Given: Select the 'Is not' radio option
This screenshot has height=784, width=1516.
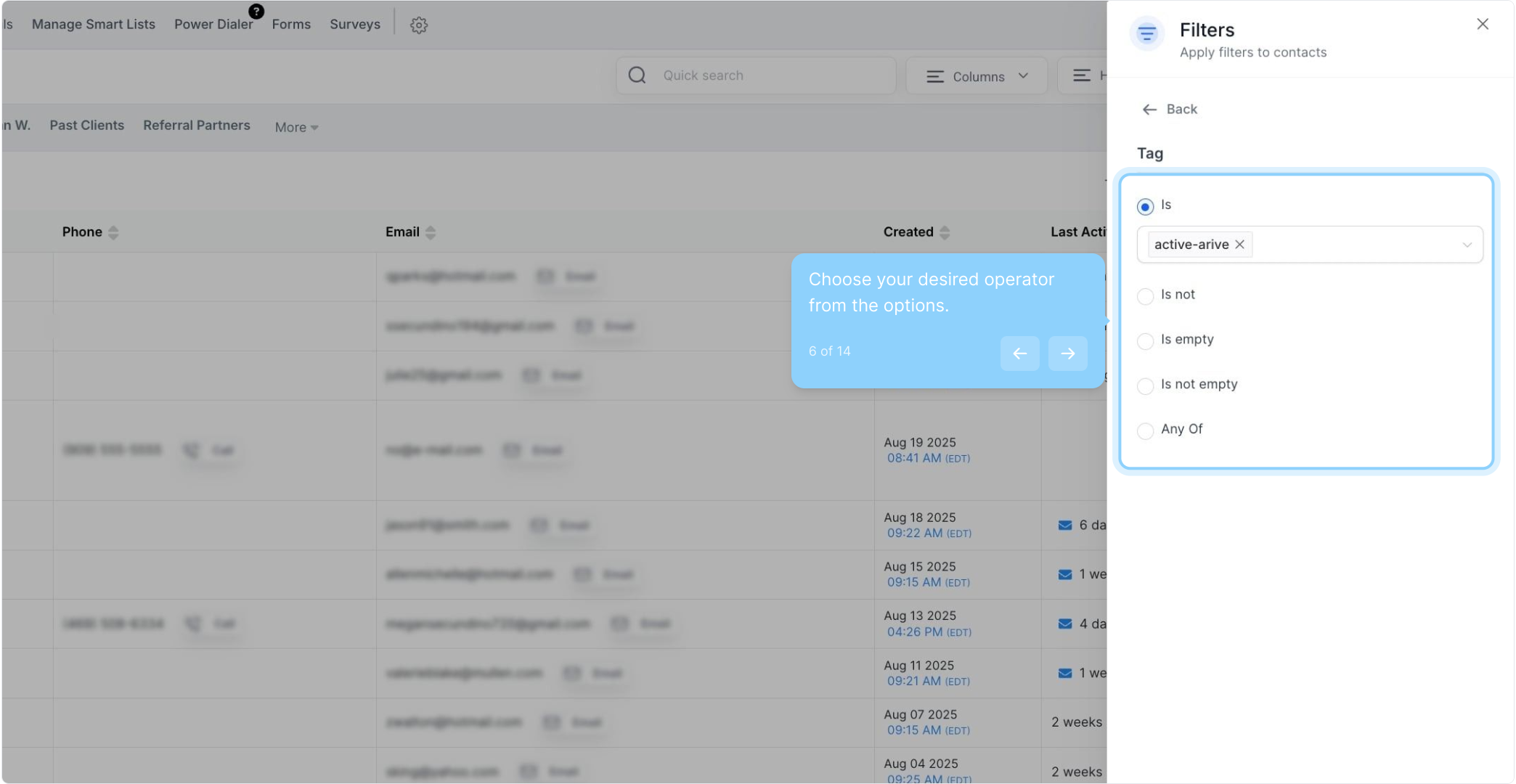Looking at the screenshot, I should click(x=1145, y=296).
